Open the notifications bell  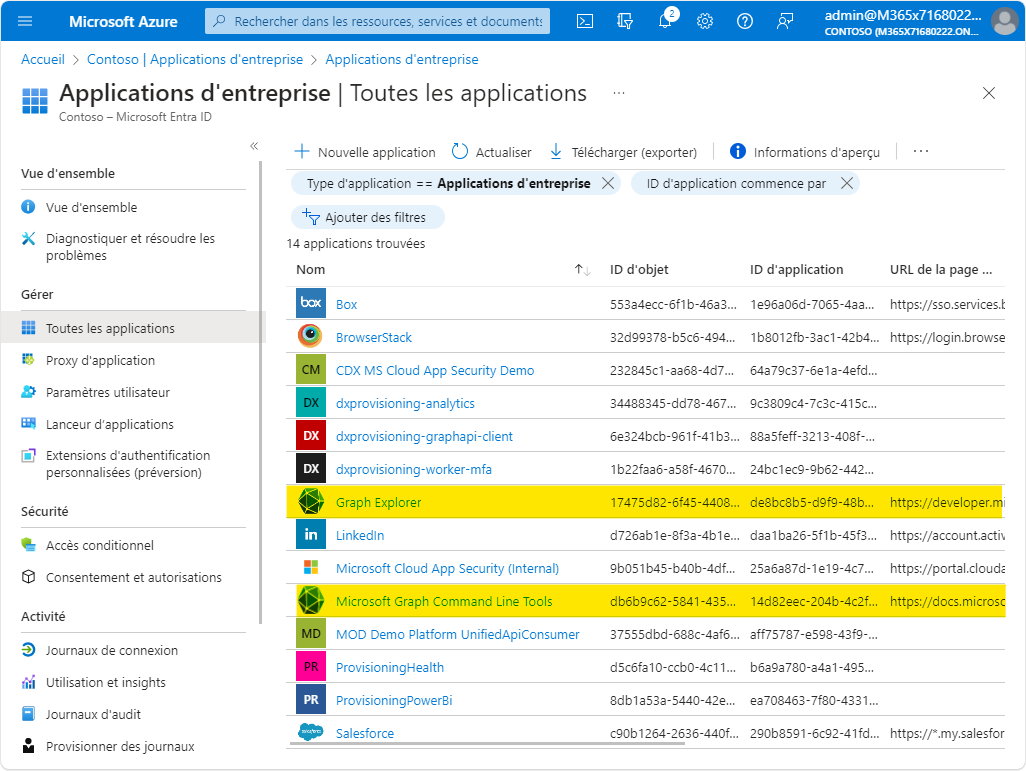[x=665, y=20]
